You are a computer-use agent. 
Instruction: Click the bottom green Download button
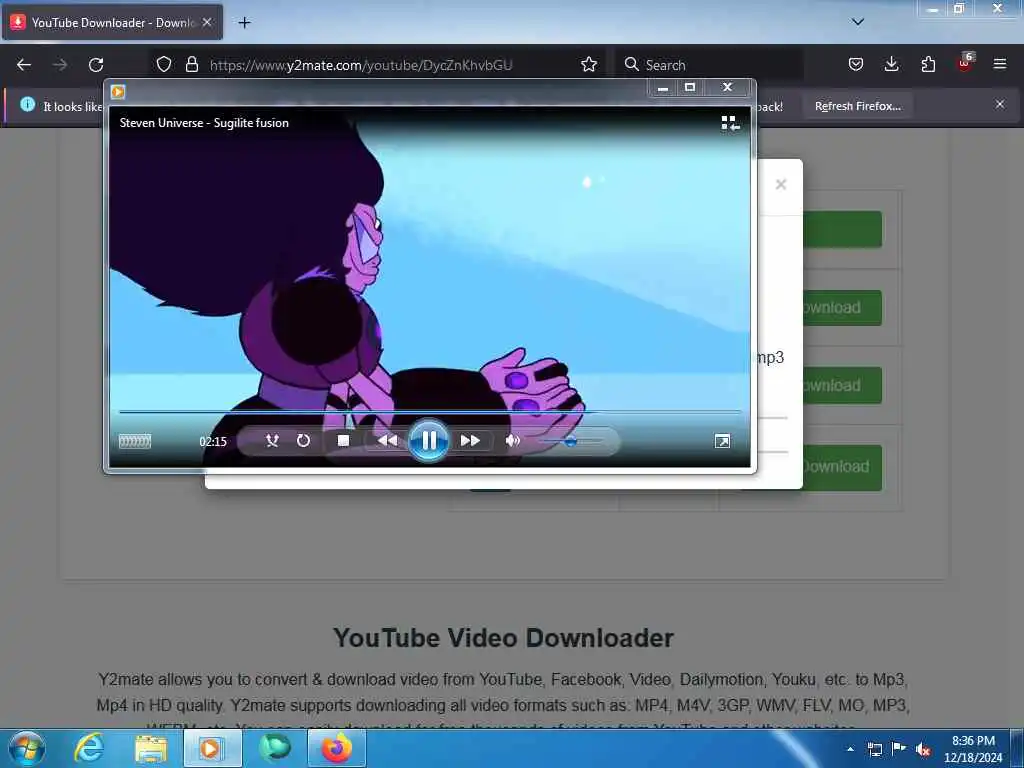point(842,467)
